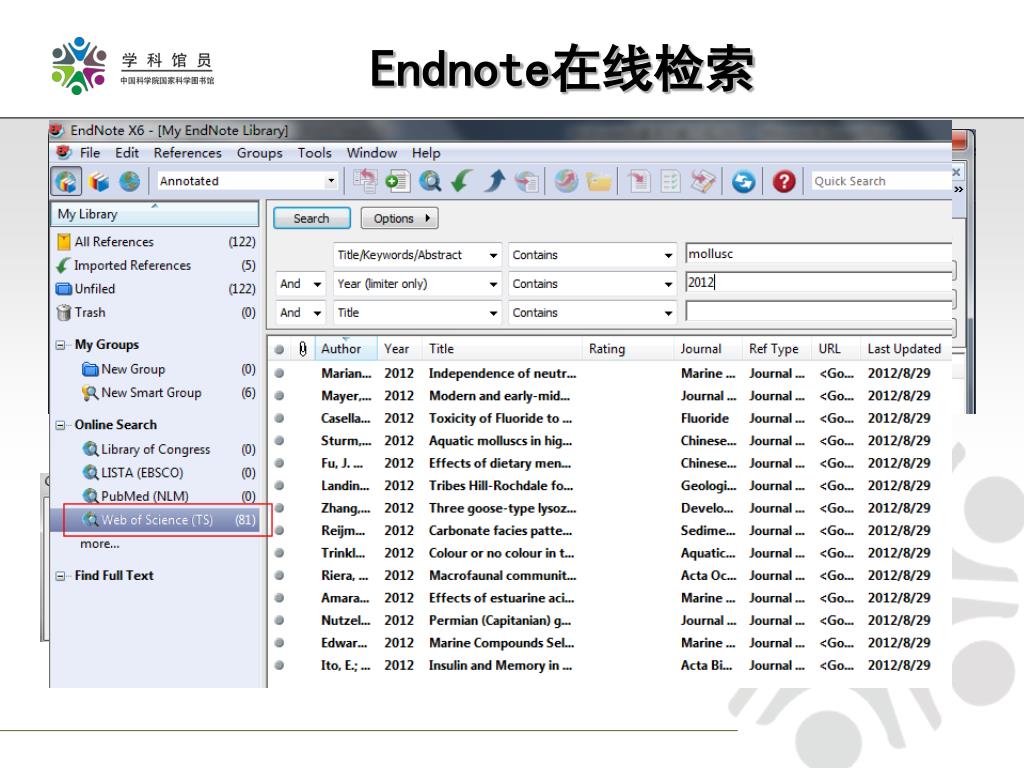Click the New Reference icon
Image resolution: width=1024 pixels, height=768 pixels.
click(x=397, y=181)
